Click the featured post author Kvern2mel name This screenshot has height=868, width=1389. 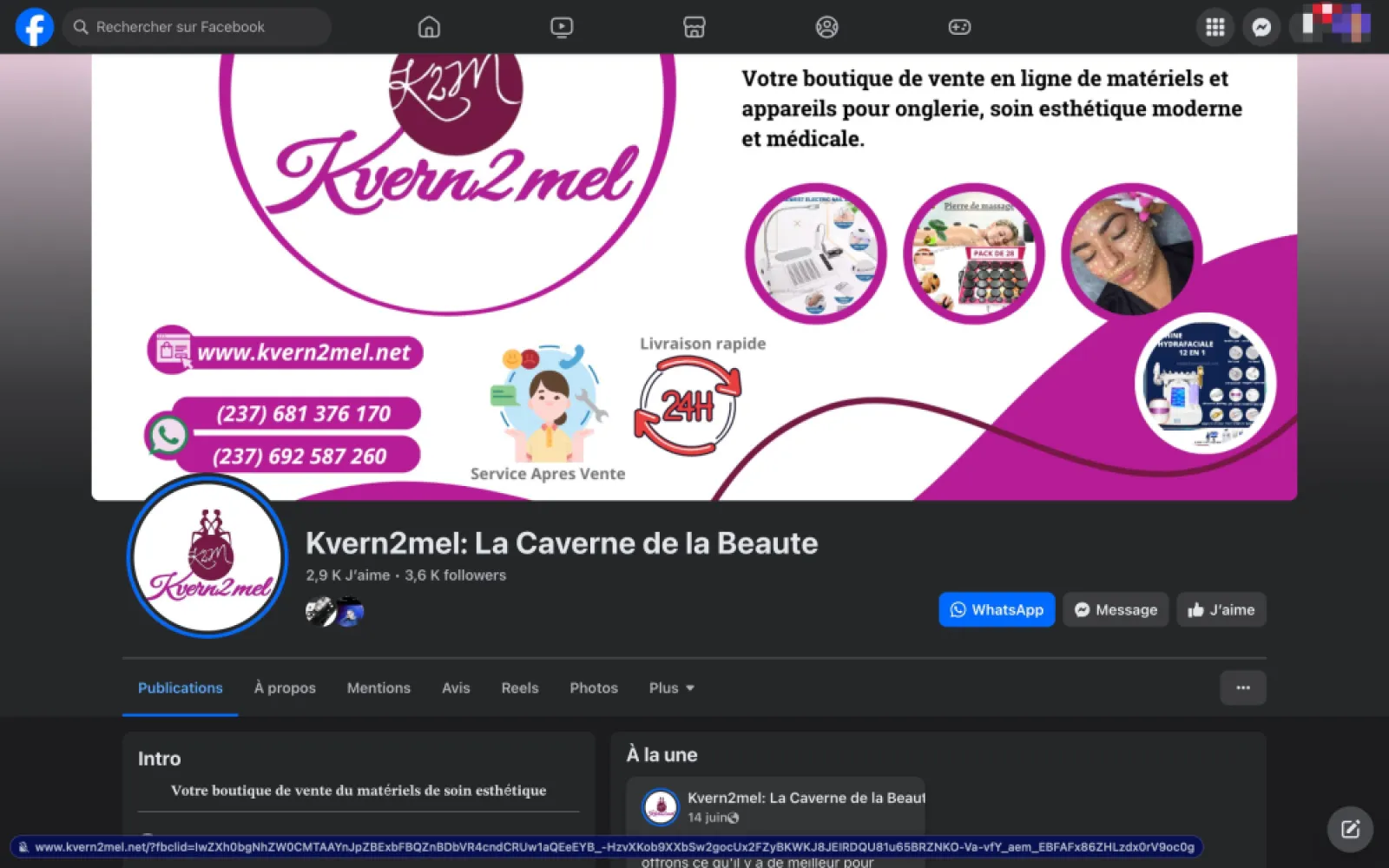(x=806, y=798)
